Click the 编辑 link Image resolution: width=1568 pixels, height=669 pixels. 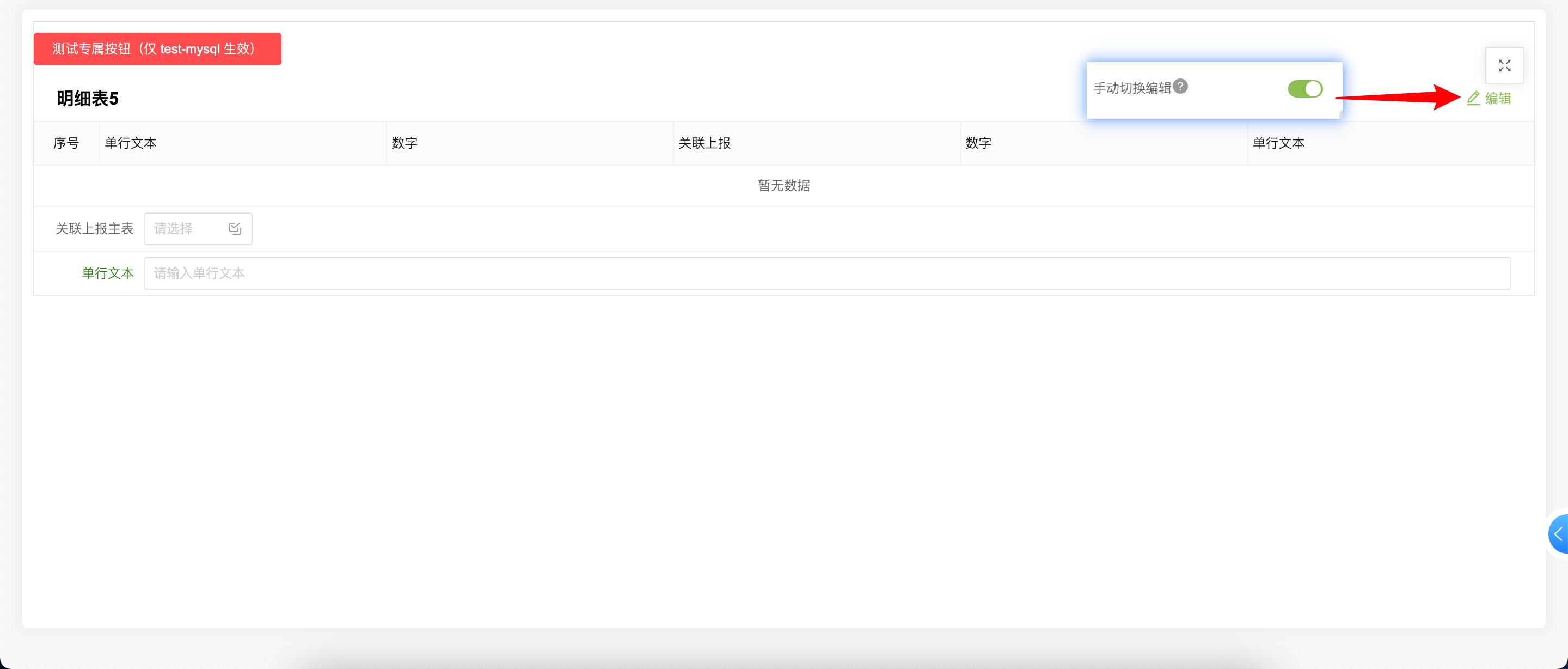coord(1497,98)
